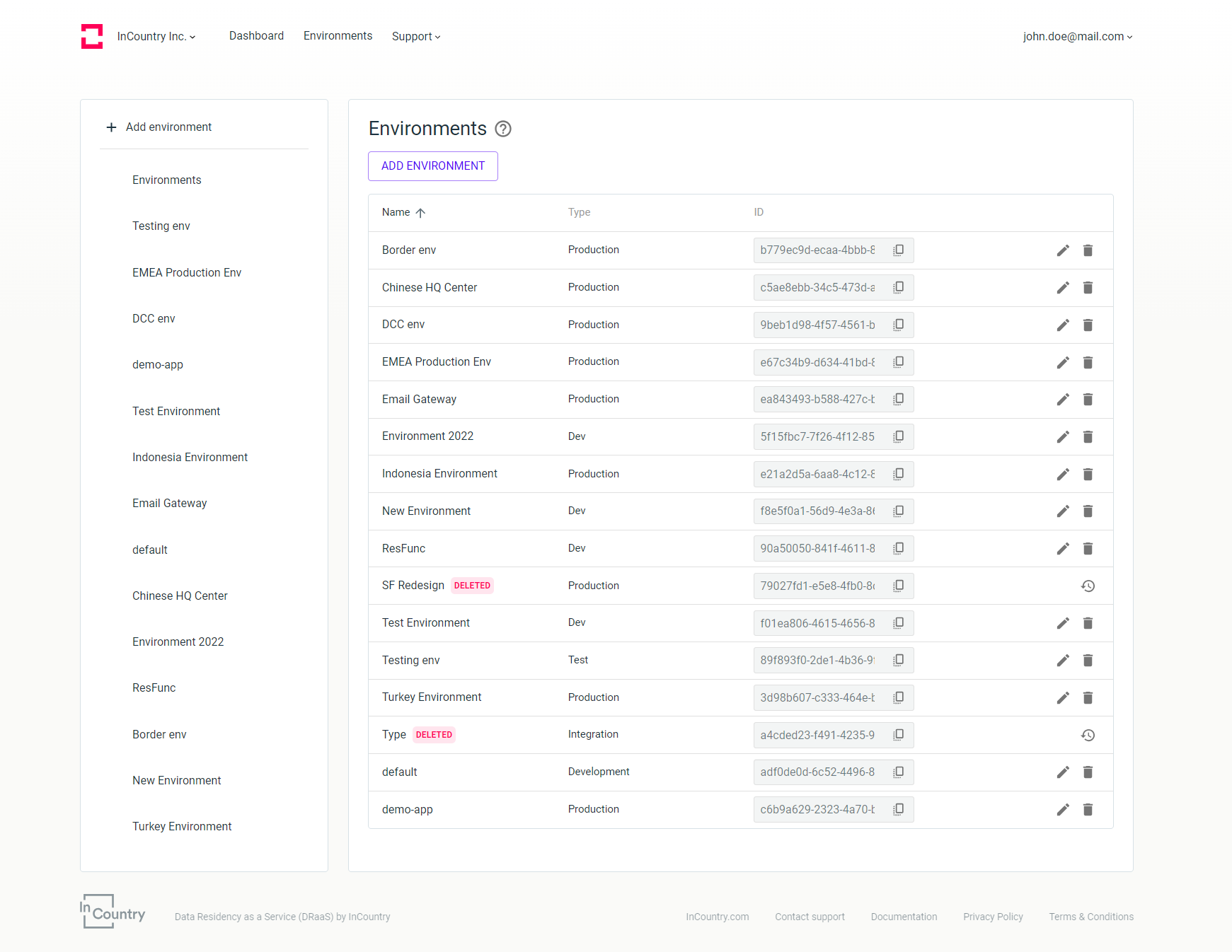Open the Privacy Policy link
The image size is (1232, 952).
pyautogui.click(x=993, y=917)
